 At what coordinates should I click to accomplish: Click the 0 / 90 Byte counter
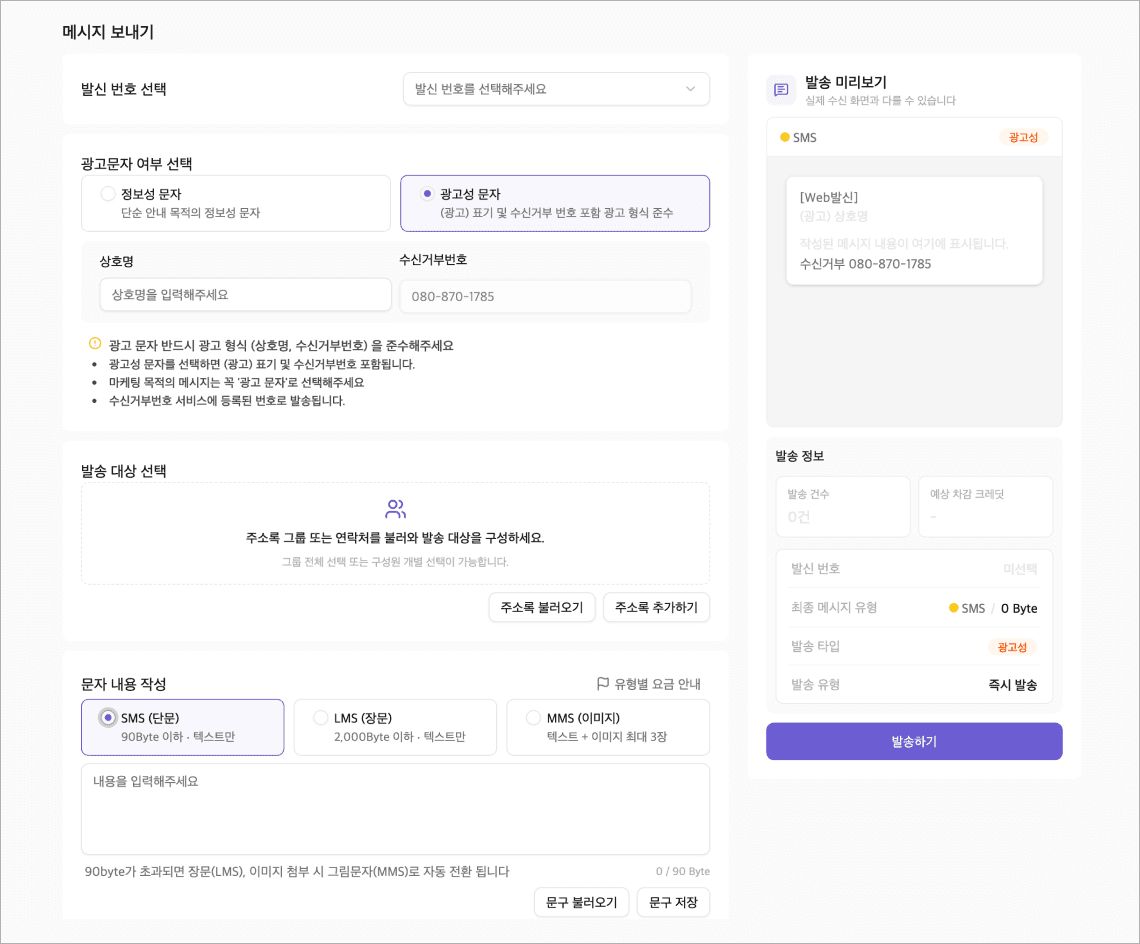pyautogui.click(x=683, y=871)
